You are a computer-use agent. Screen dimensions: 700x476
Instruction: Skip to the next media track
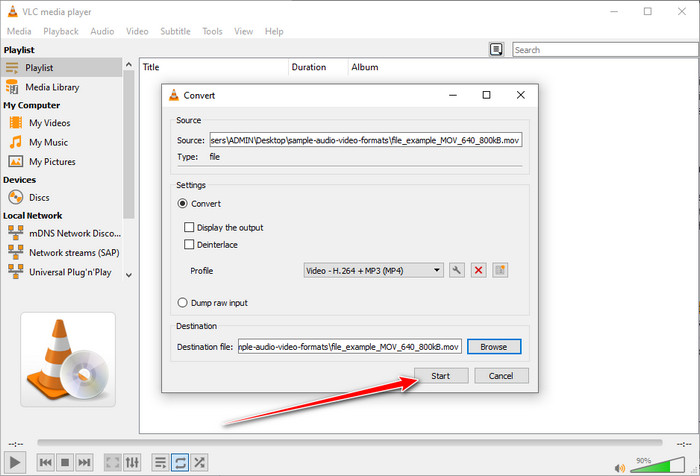(x=84, y=462)
